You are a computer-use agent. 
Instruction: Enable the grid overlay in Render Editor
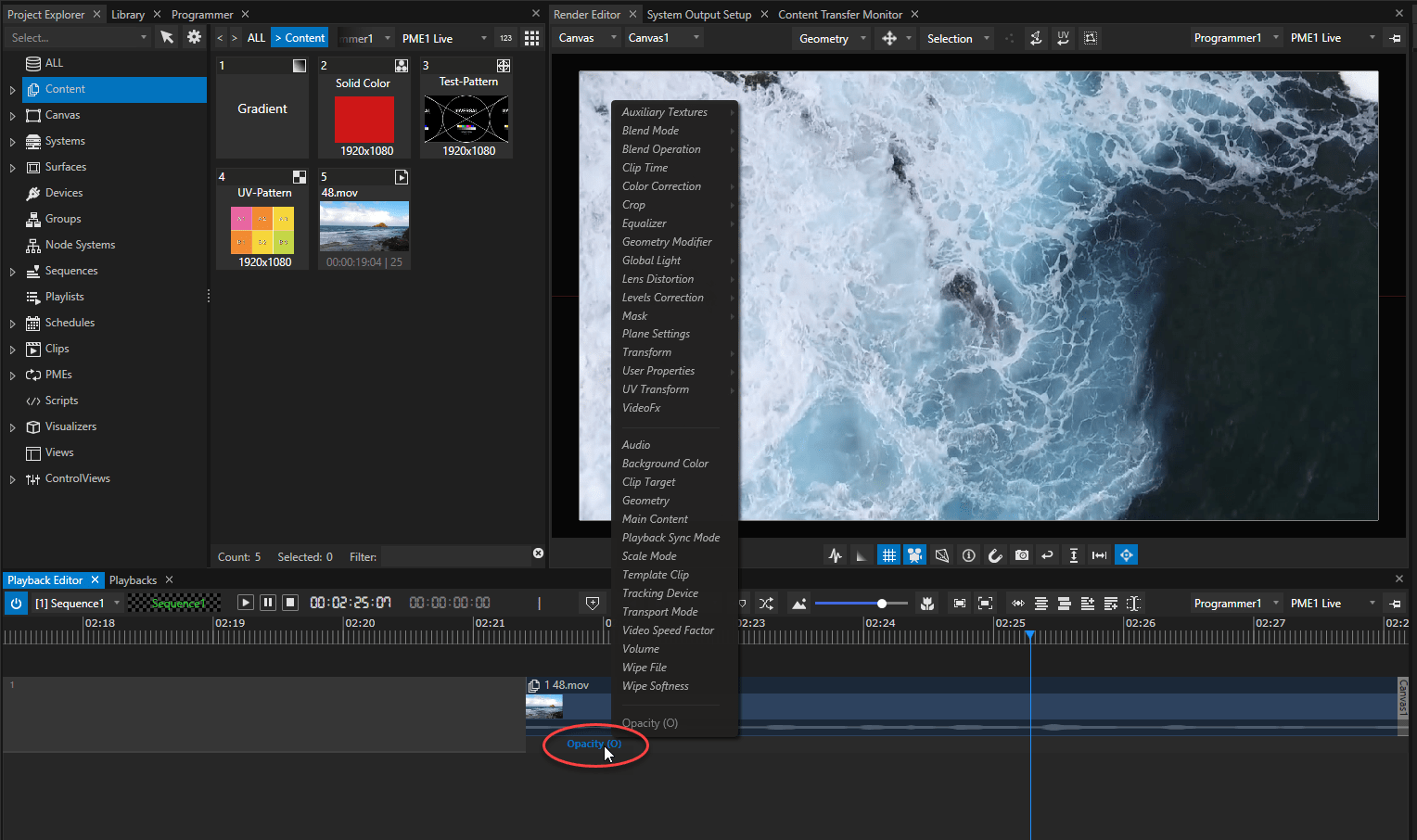(x=889, y=554)
